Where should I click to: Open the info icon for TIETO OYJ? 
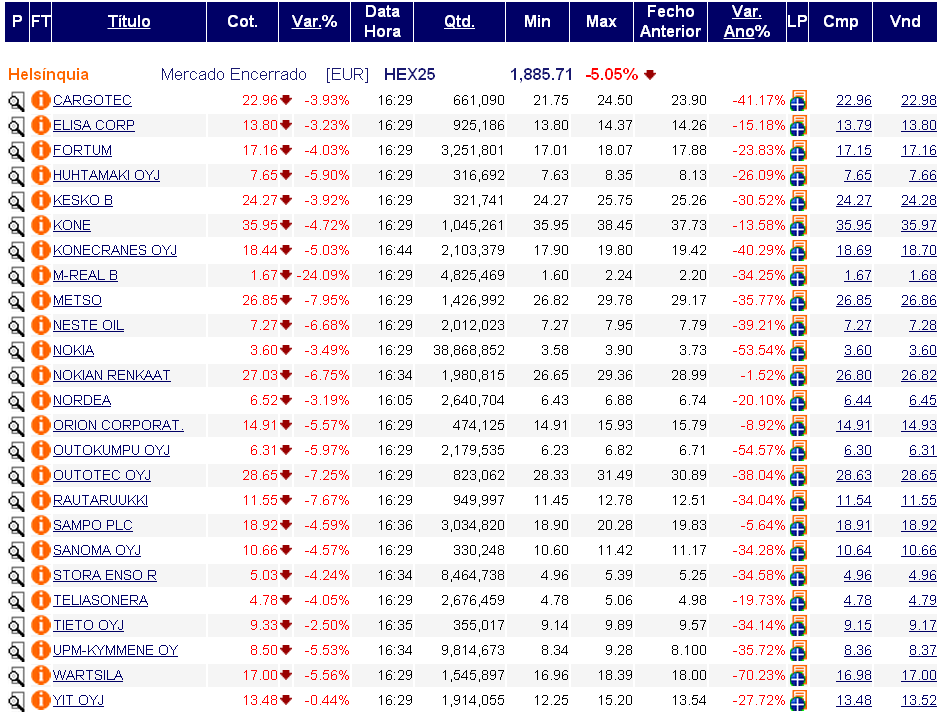(x=41, y=625)
